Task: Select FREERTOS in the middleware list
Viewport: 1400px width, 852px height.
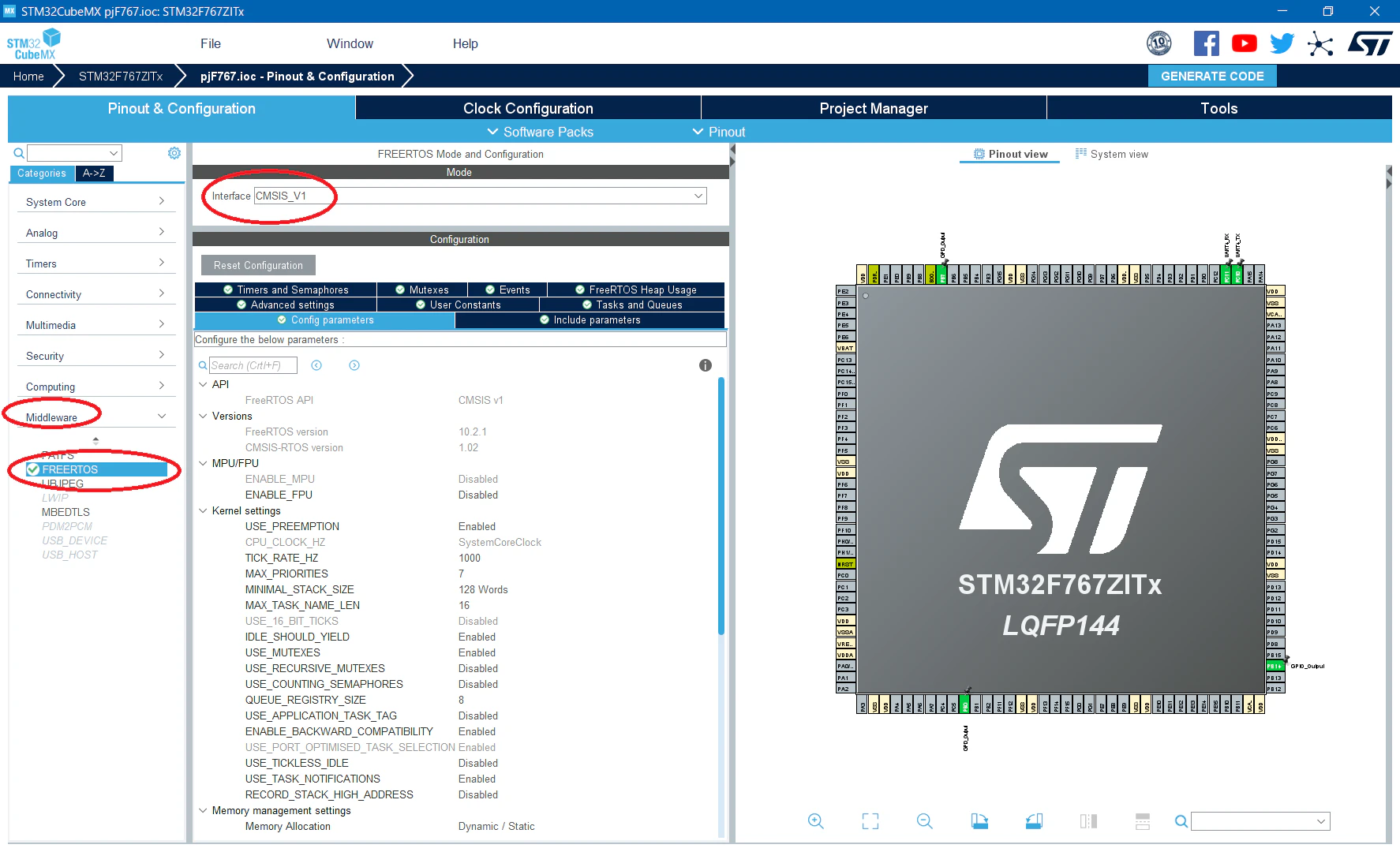Action: [x=96, y=469]
